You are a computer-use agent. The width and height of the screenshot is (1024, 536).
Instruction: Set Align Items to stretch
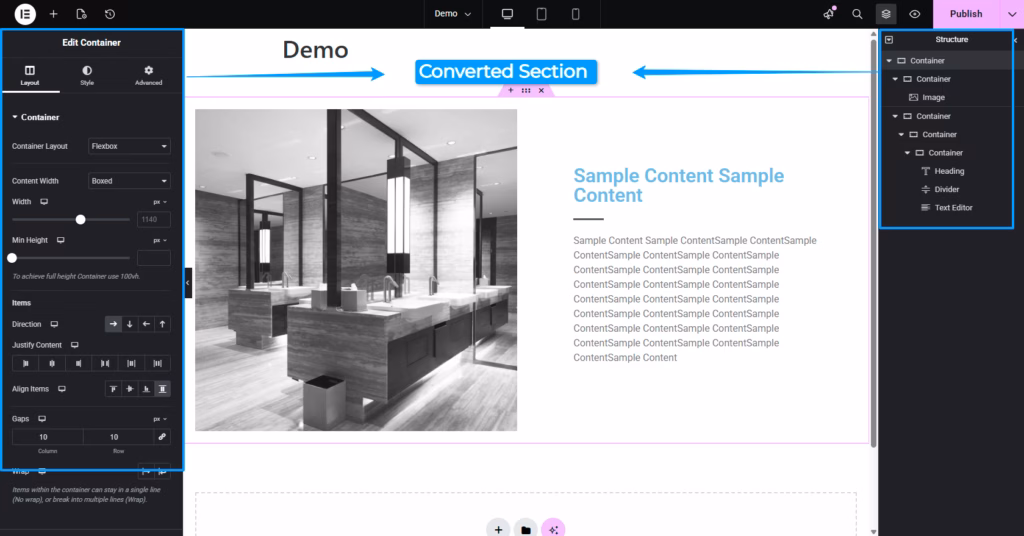(163, 389)
